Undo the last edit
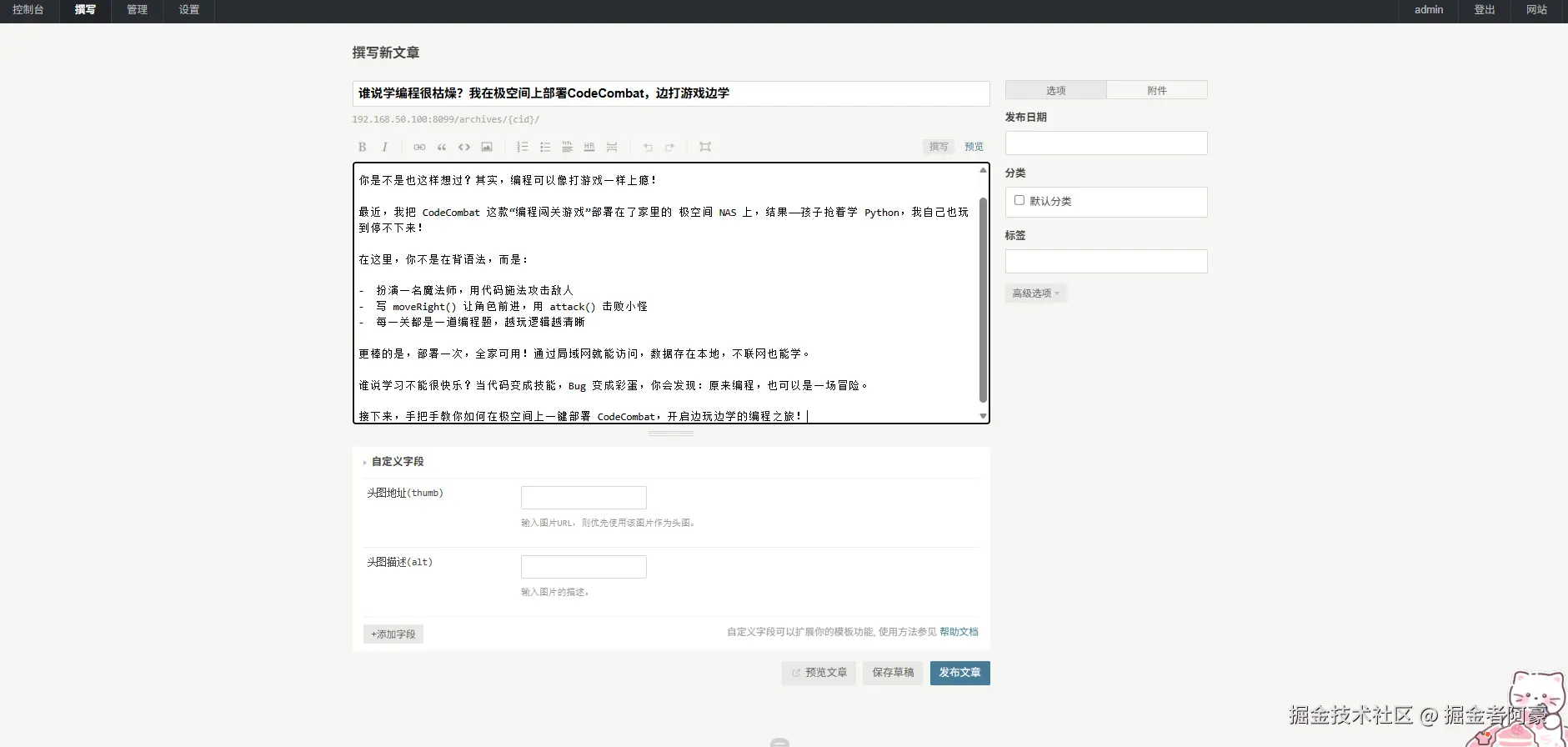 point(648,147)
